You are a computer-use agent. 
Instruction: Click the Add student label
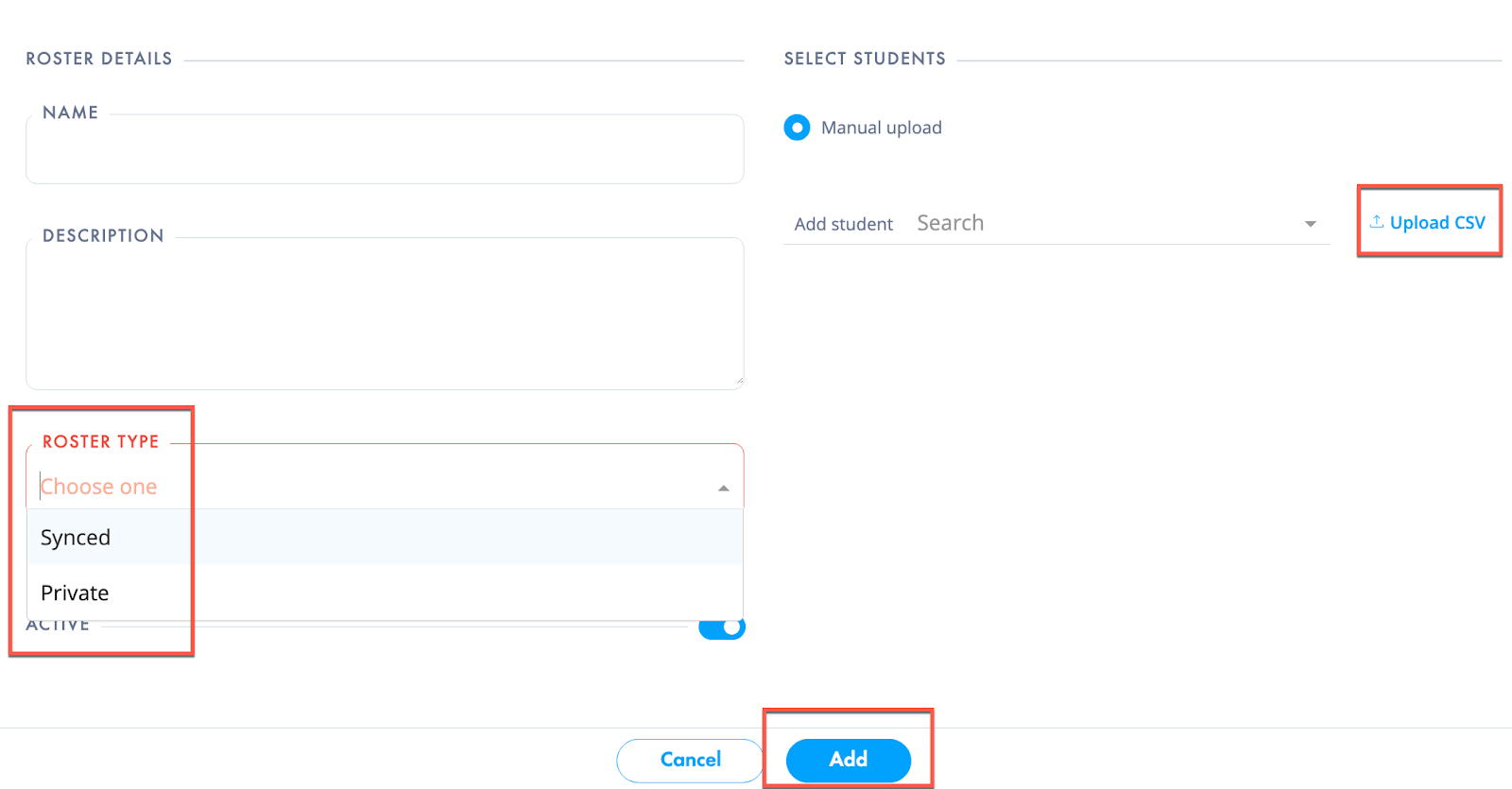[x=843, y=224]
